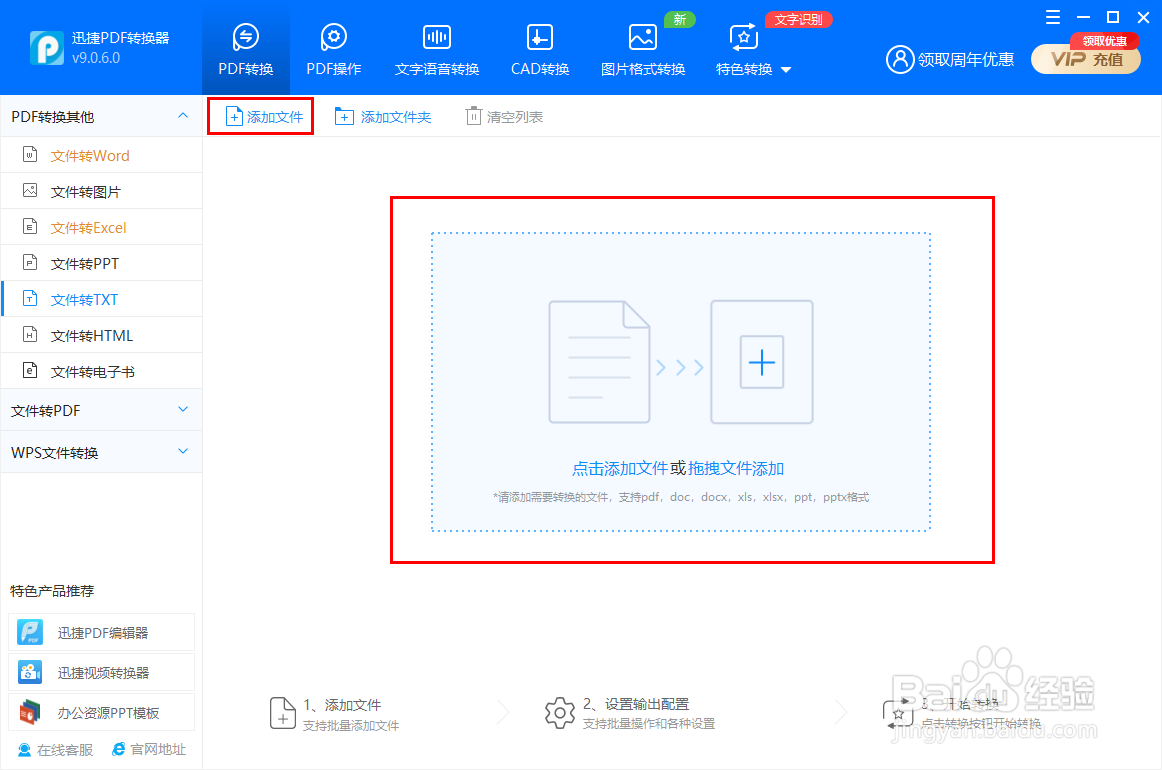Click the user account avatar icon
Screen dimensions: 1162x770
900,59
